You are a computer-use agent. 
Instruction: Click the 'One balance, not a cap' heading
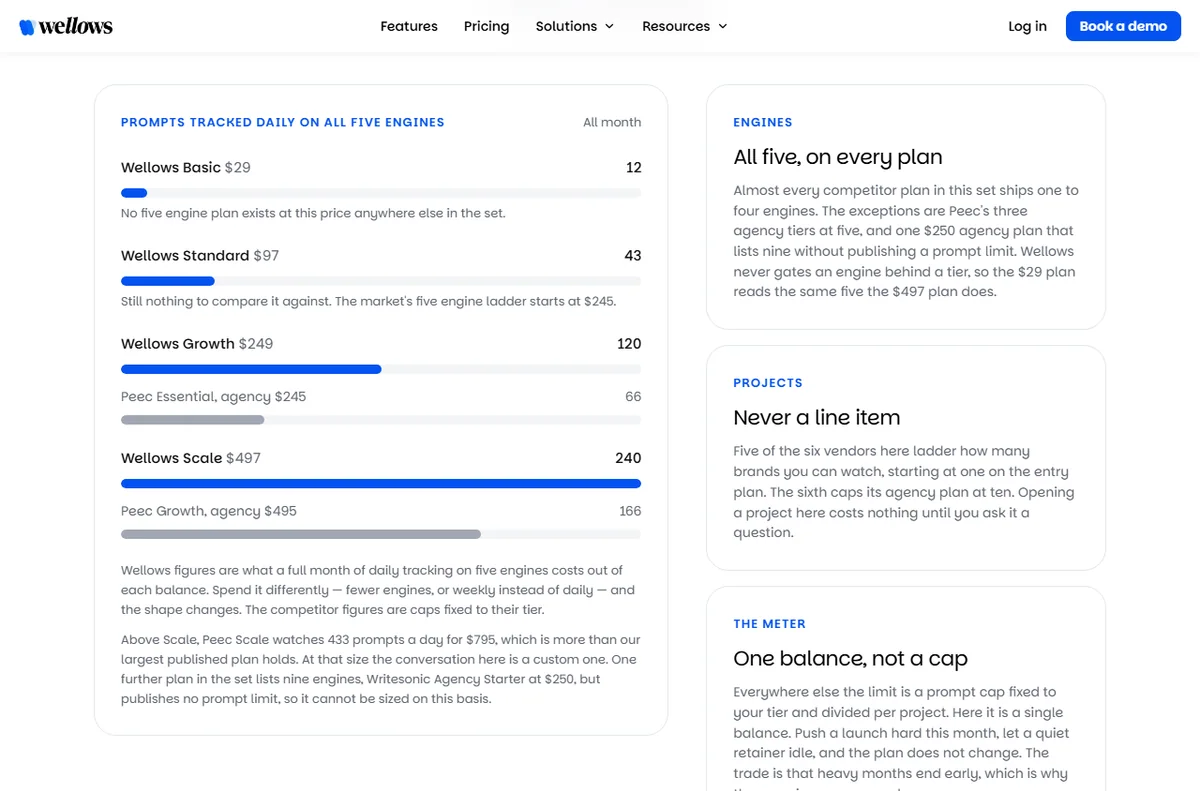(x=851, y=659)
